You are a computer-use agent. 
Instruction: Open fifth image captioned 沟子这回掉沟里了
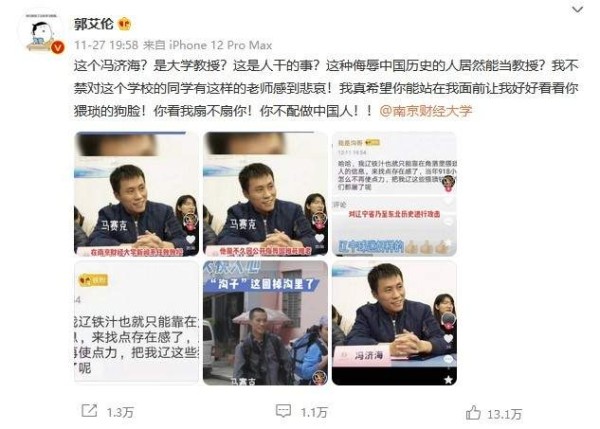[x=265, y=323]
